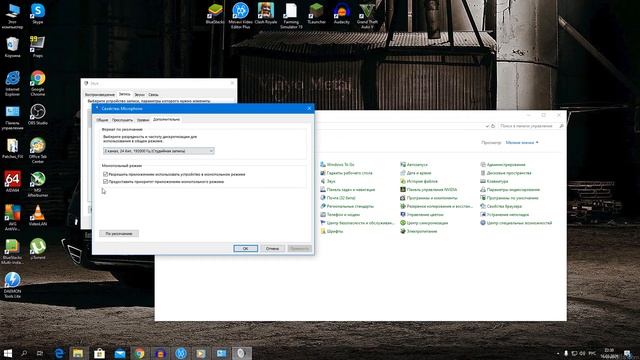Screen dimensions: 640x360
Task: Launch Audacity from the desktop
Action: 342,13
